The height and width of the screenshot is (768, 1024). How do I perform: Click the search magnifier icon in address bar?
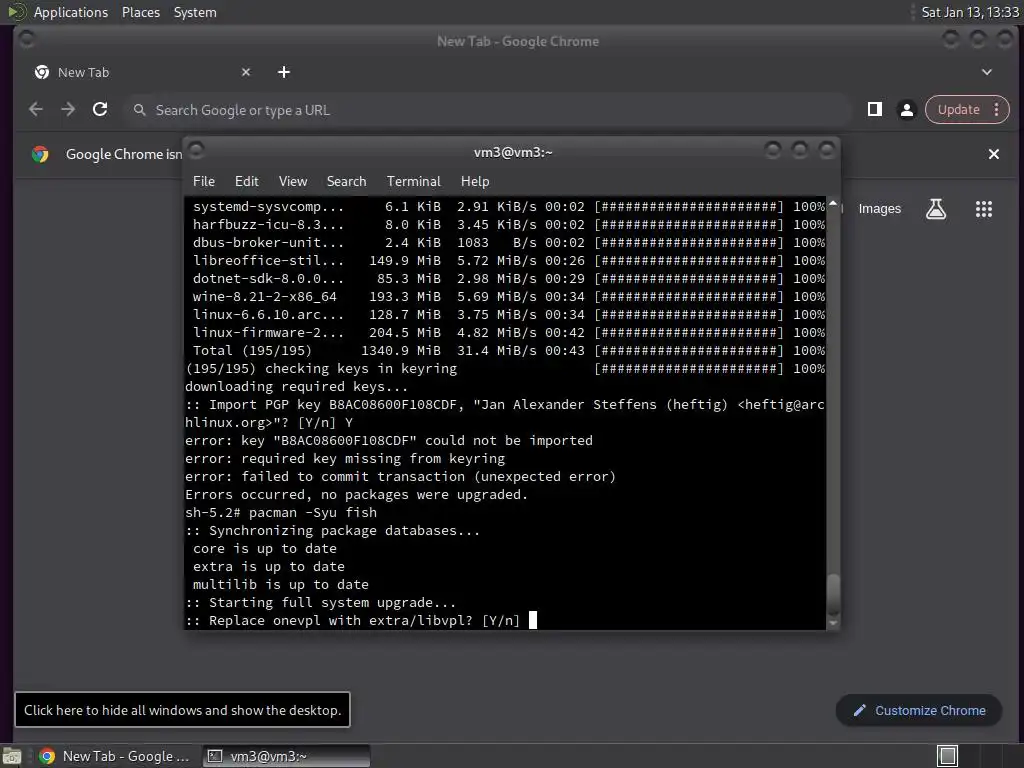click(139, 110)
